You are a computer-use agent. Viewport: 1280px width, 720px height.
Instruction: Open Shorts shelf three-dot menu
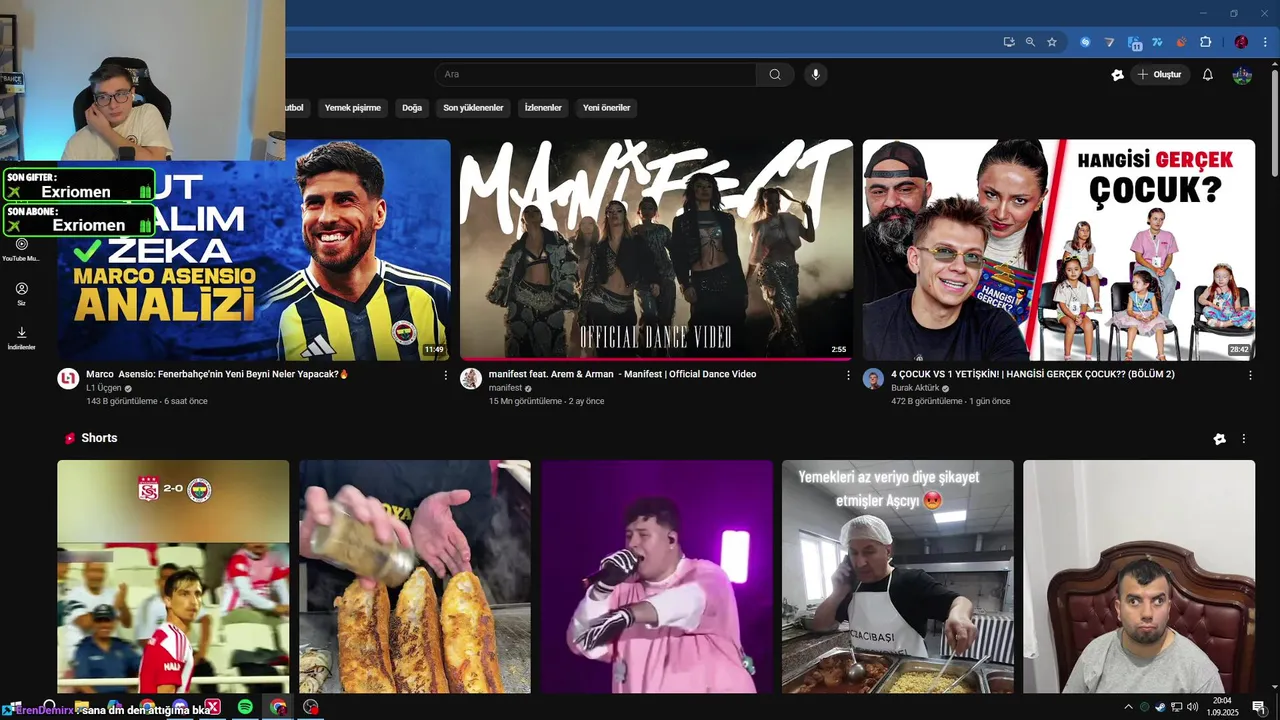tap(1244, 438)
